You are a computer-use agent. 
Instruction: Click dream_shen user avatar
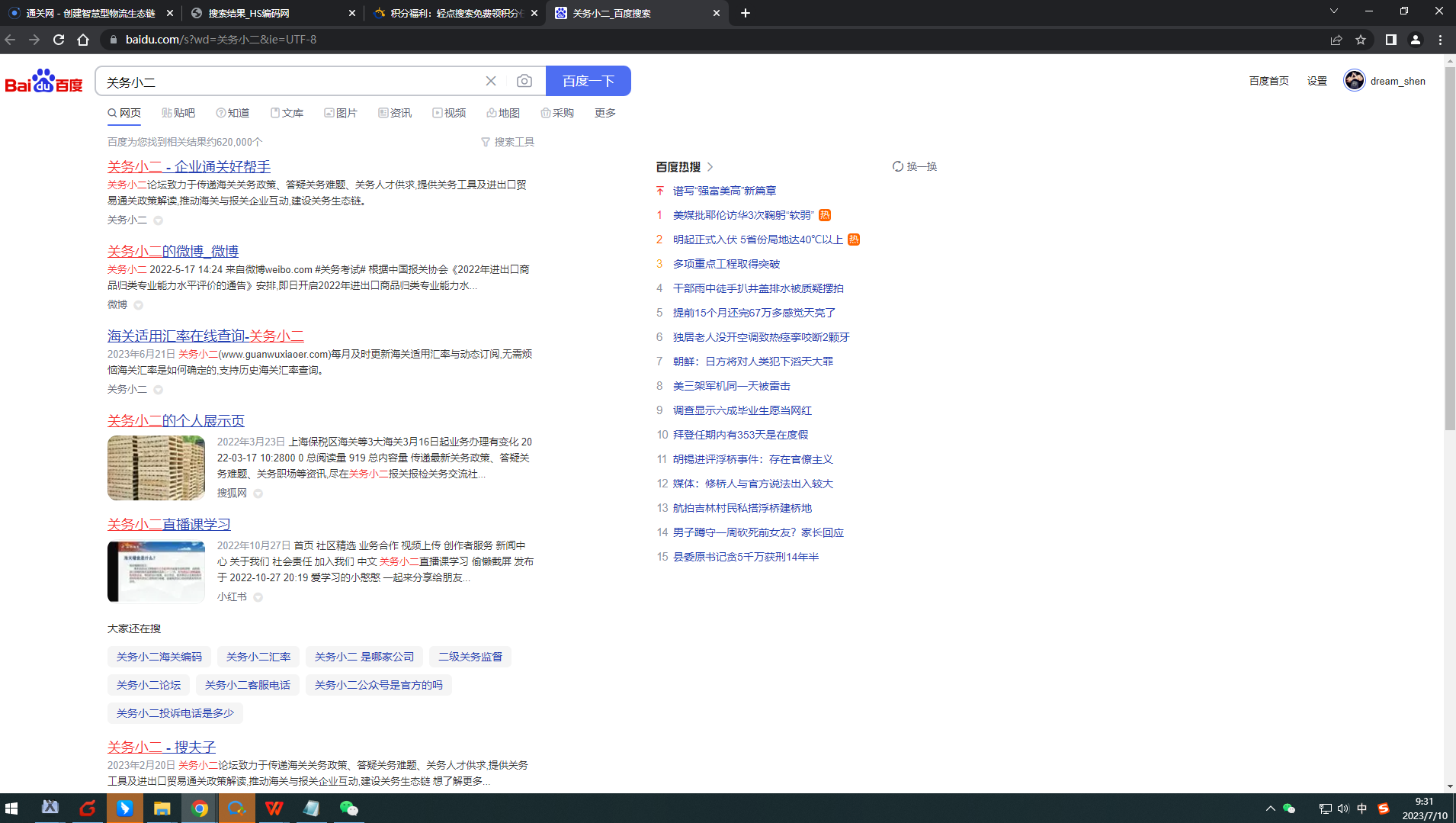(1355, 80)
